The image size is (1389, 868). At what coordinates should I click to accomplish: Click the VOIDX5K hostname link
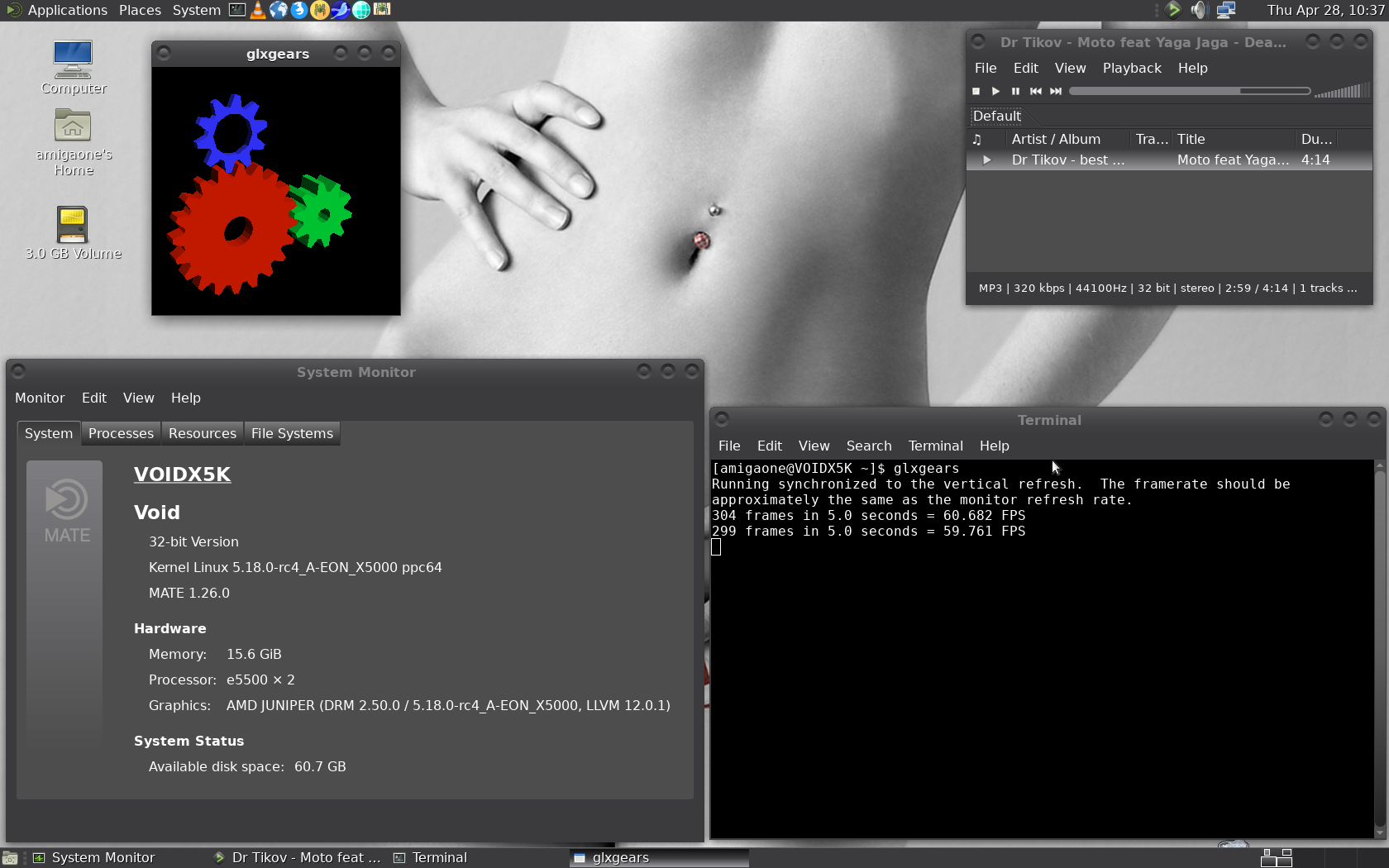coord(182,475)
